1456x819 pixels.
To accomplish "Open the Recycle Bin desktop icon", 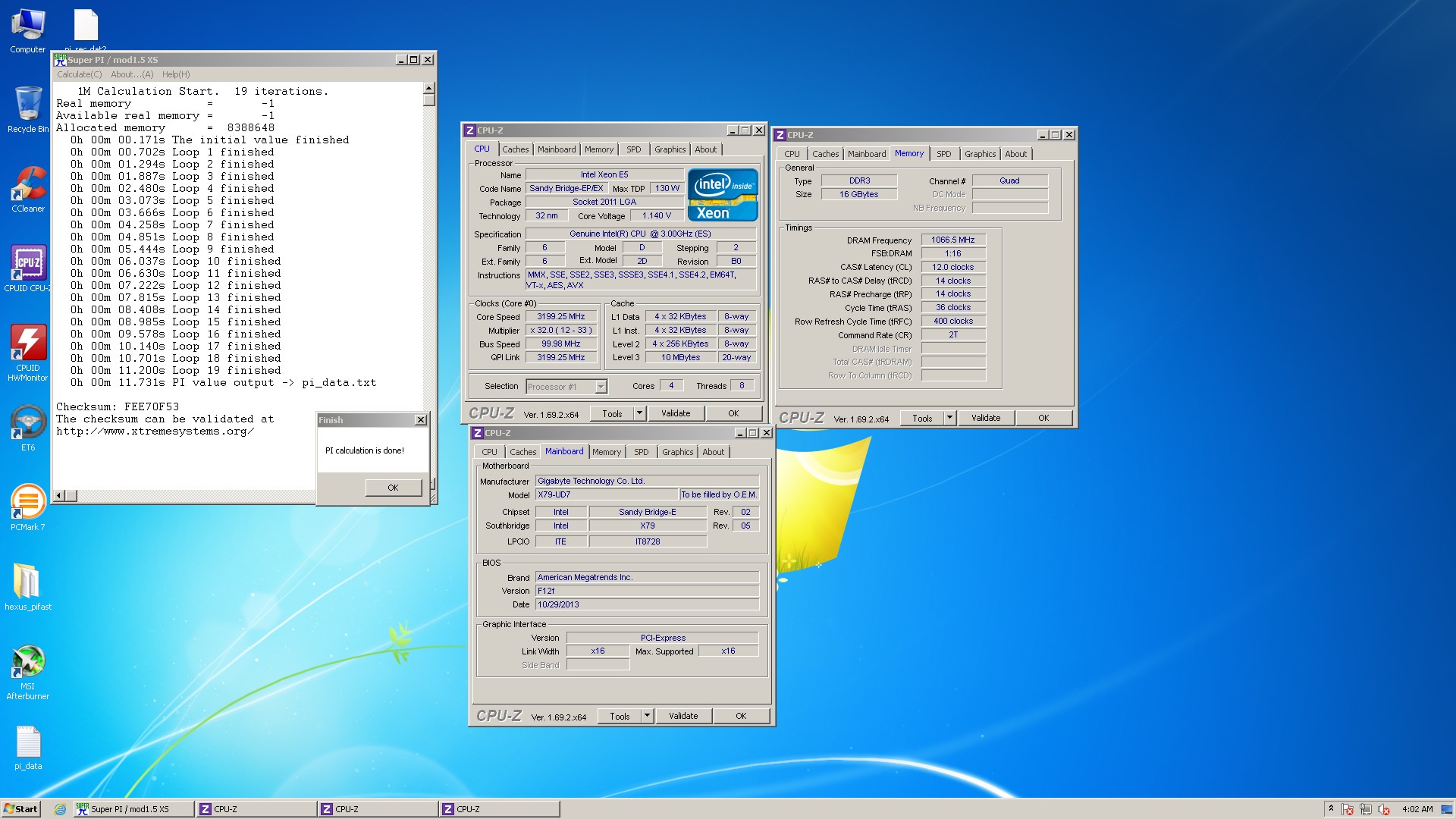I will point(28,110).
